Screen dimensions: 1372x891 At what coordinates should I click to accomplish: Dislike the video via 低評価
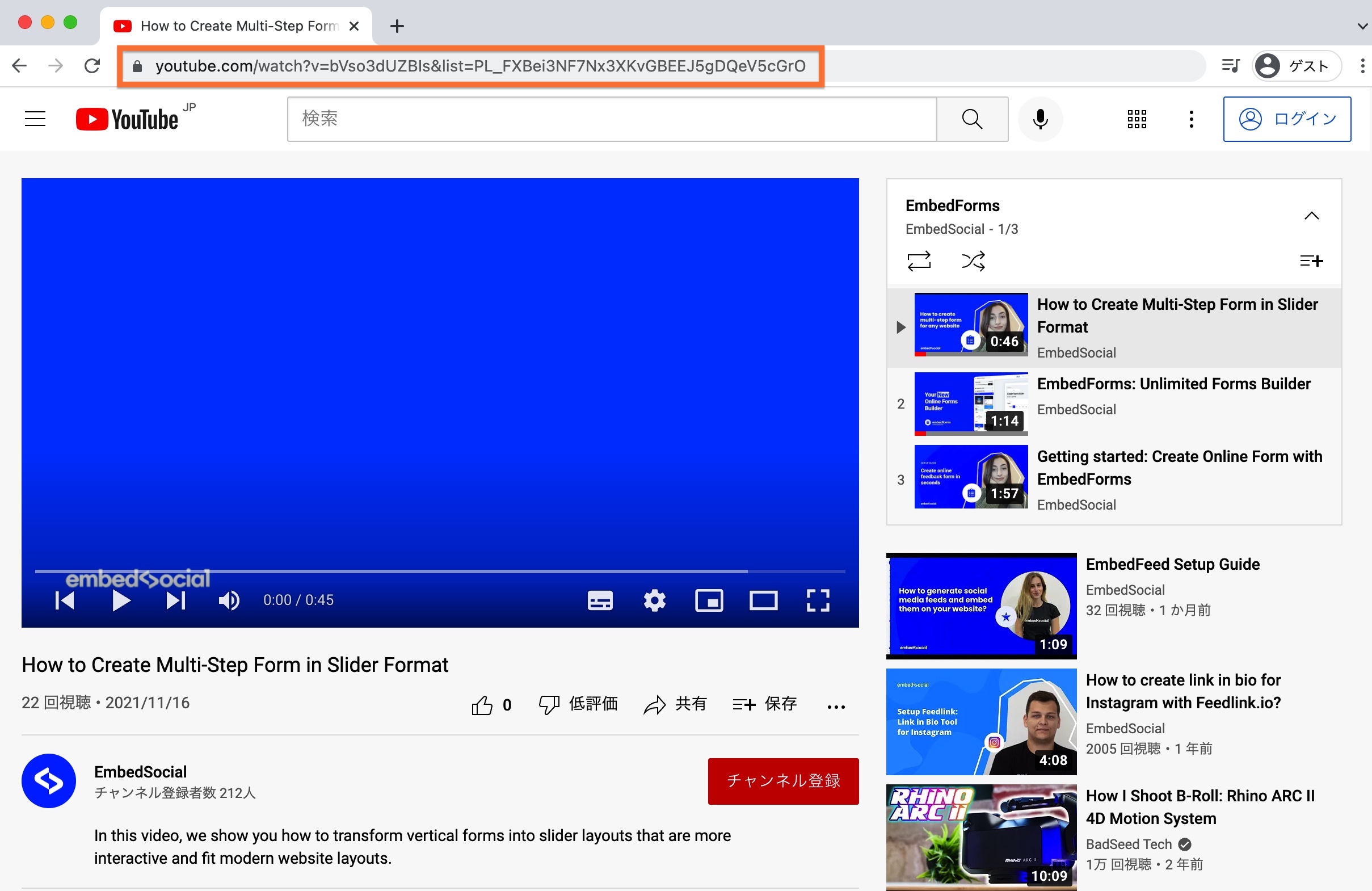578,704
